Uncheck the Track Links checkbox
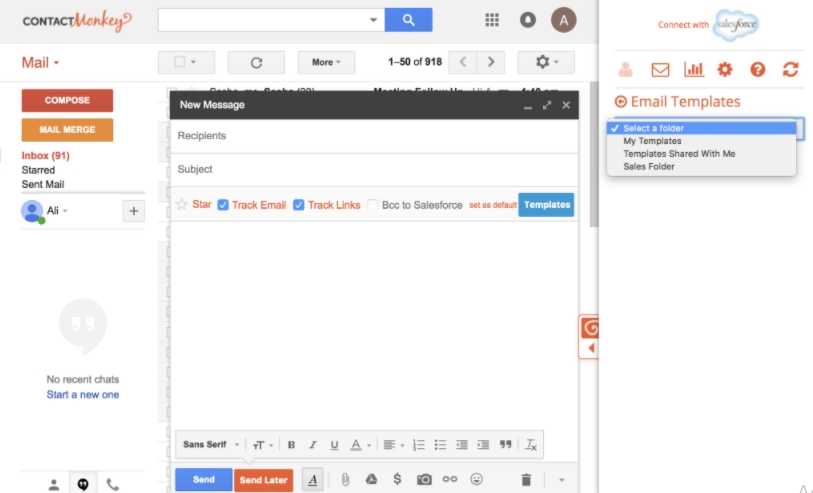The image size is (813, 493). pos(299,205)
